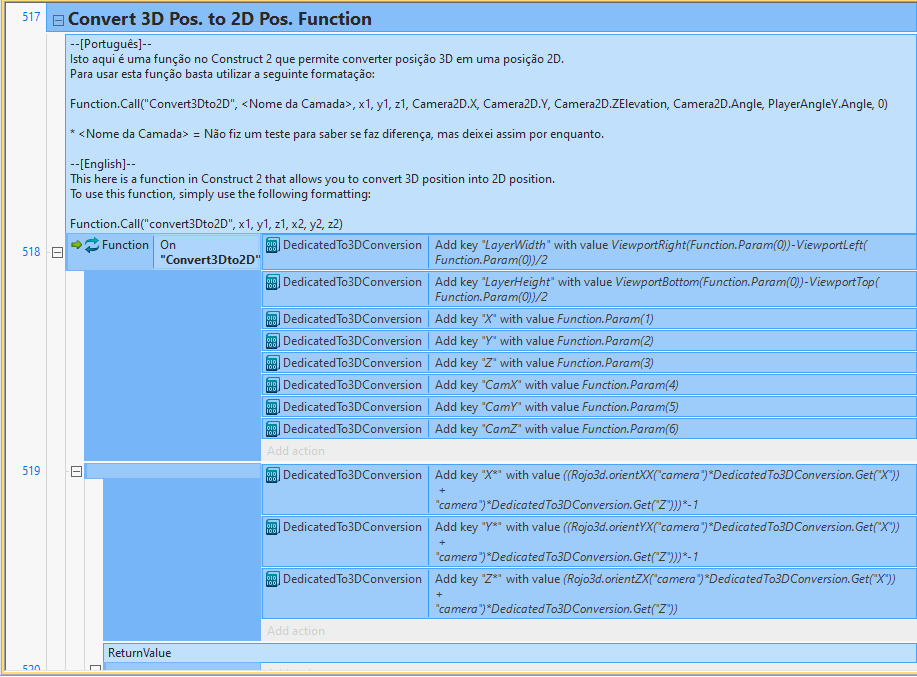Click "Add action" below the "Z*" action
Viewport: 917px width, 677px height.
pyautogui.click(x=296, y=631)
